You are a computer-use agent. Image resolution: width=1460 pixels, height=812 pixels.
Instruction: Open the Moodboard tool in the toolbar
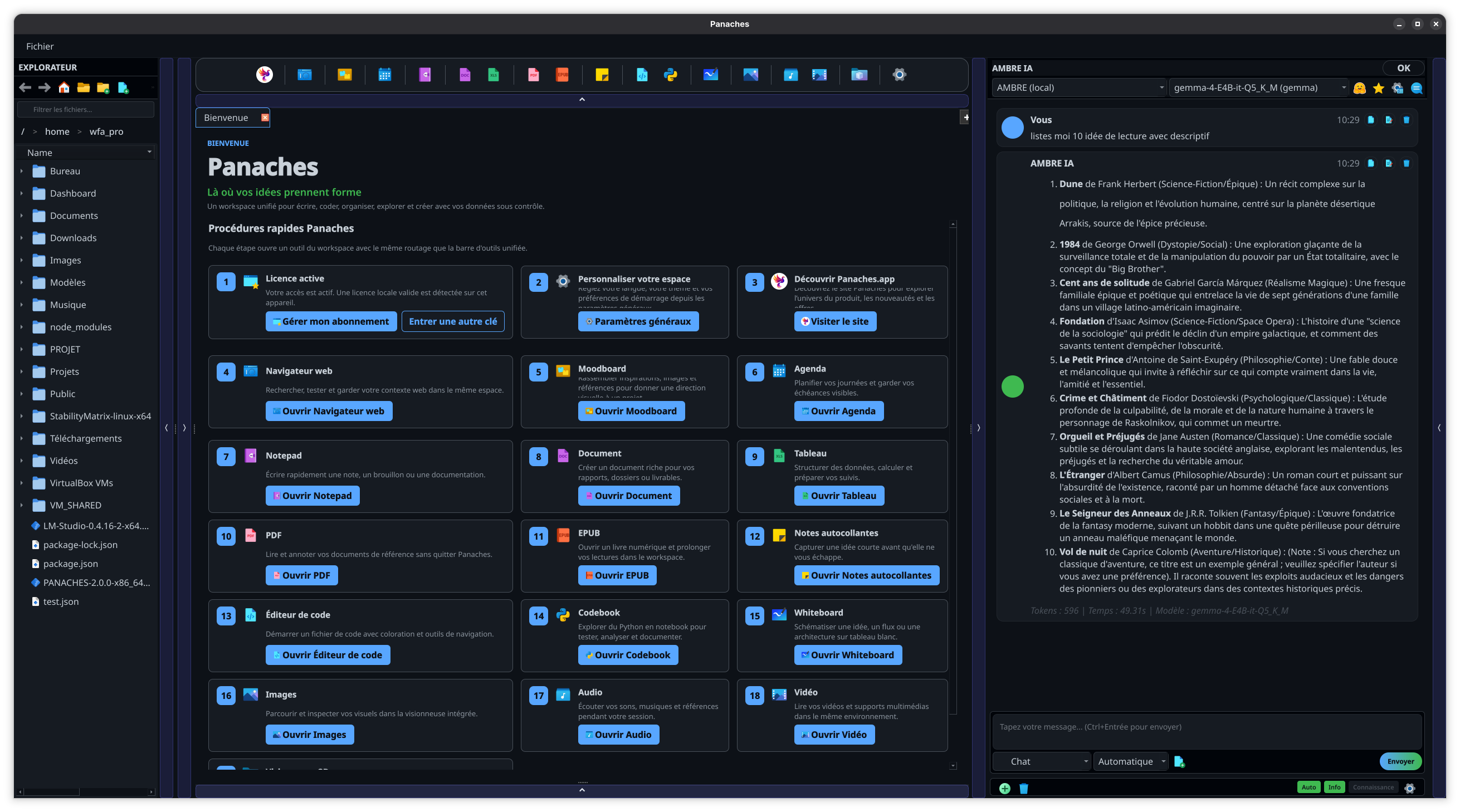[345, 74]
